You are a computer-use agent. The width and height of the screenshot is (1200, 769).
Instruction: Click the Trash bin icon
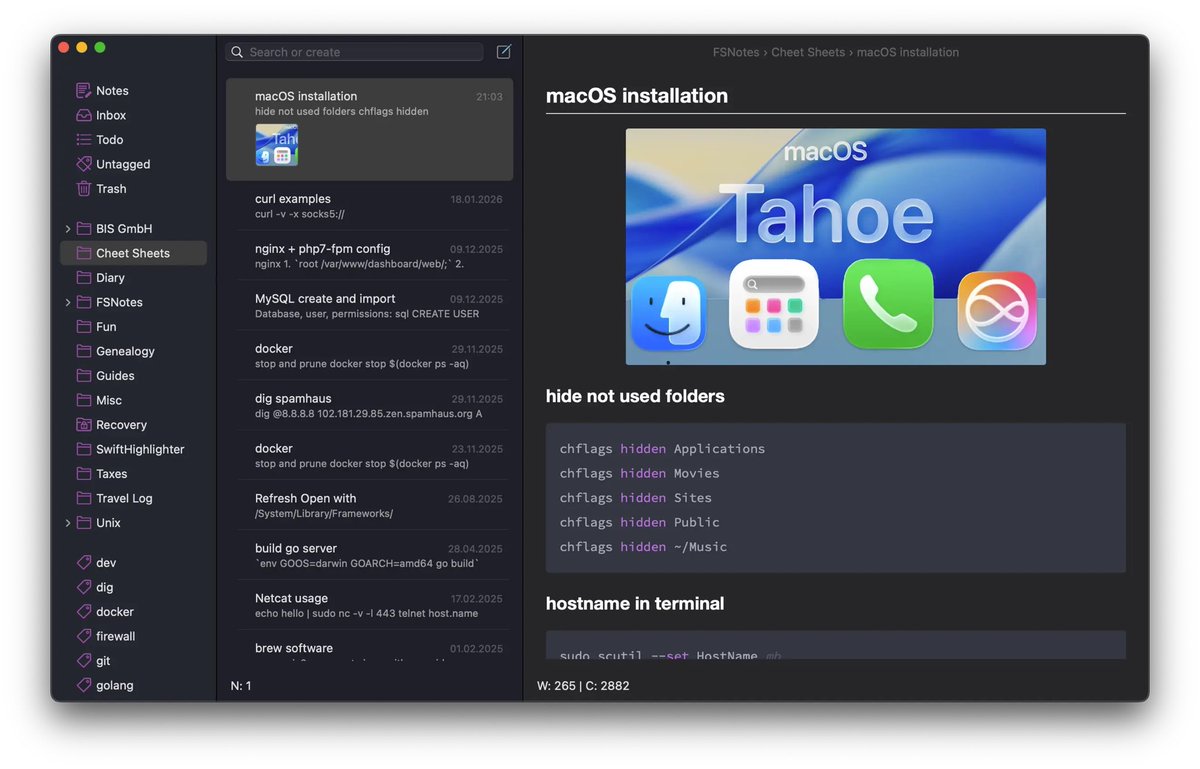click(84, 188)
